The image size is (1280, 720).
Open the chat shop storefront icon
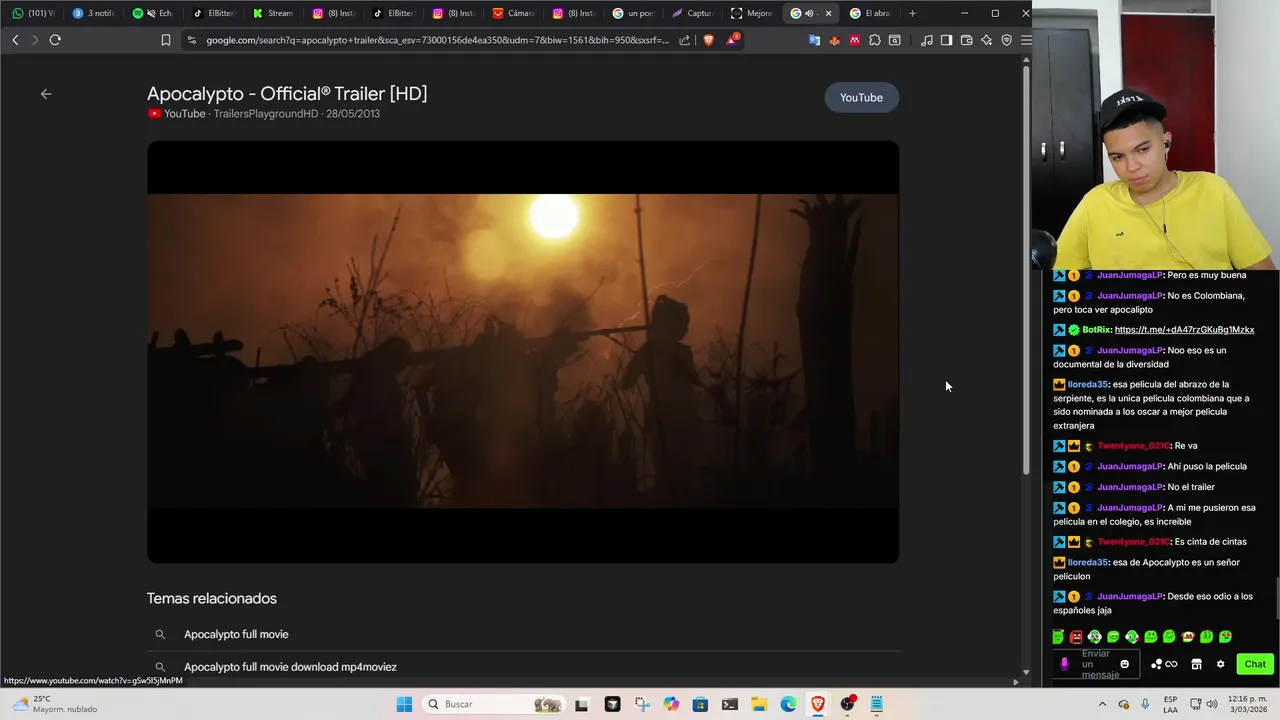tap(1196, 664)
